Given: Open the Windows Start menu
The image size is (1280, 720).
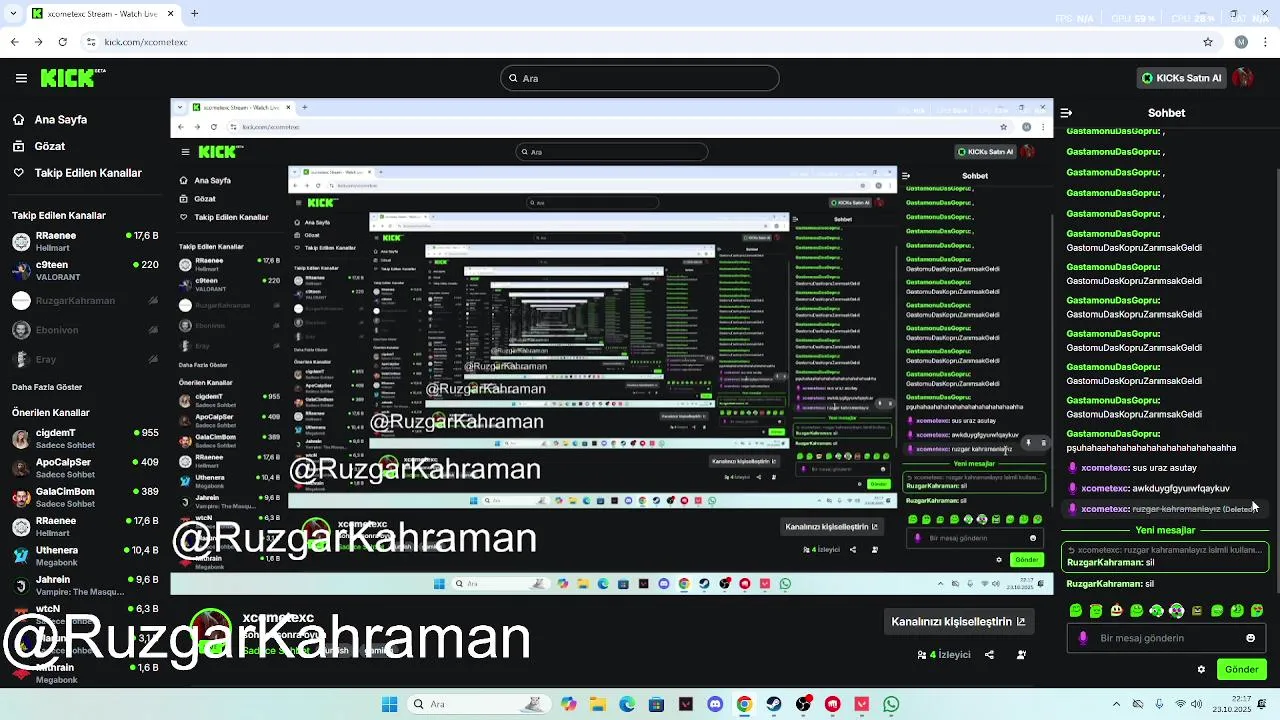Looking at the screenshot, I should (x=389, y=704).
